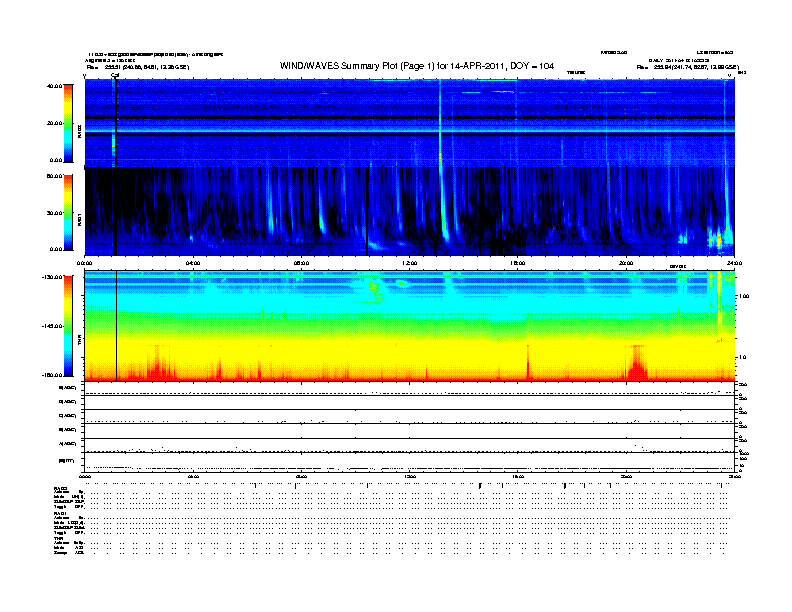Click the top line-plot panel's left label
Image resolution: width=792 pixels, height=612 pixels.
68,388
